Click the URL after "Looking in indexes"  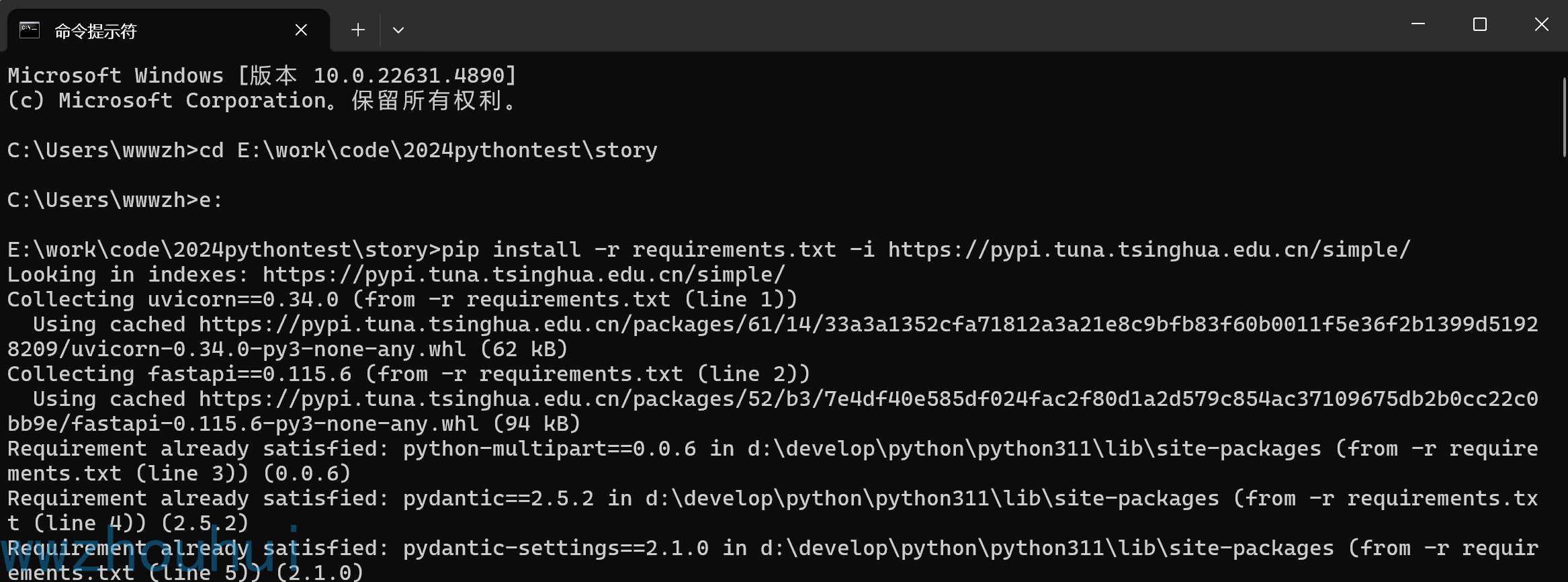pyautogui.click(x=523, y=275)
